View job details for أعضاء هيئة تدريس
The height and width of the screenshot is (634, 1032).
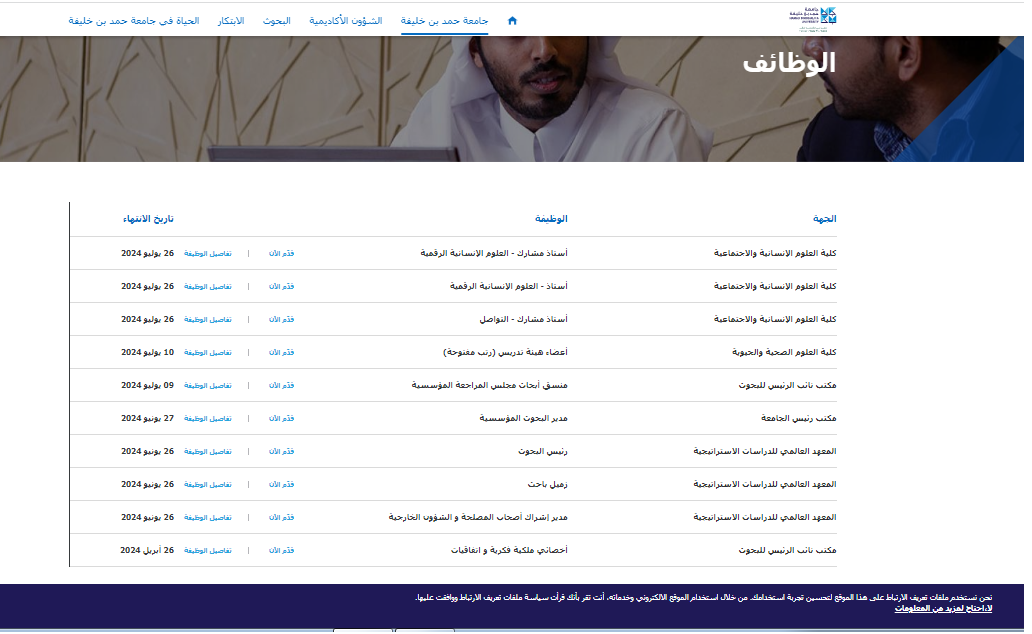click(x=207, y=352)
